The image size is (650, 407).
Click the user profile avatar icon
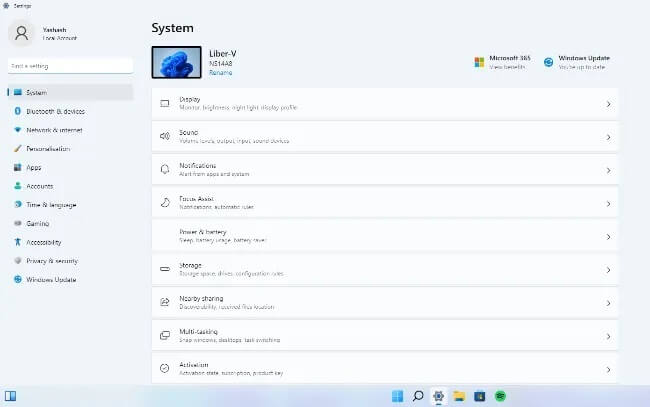point(22,33)
